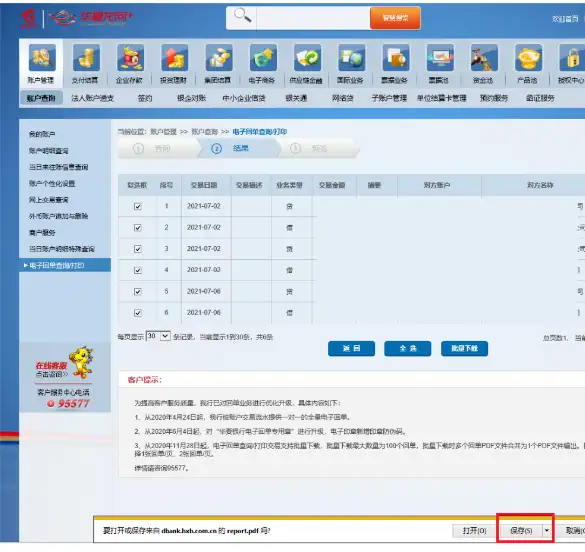Open the 企业存款 deposit icon

tap(131, 58)
